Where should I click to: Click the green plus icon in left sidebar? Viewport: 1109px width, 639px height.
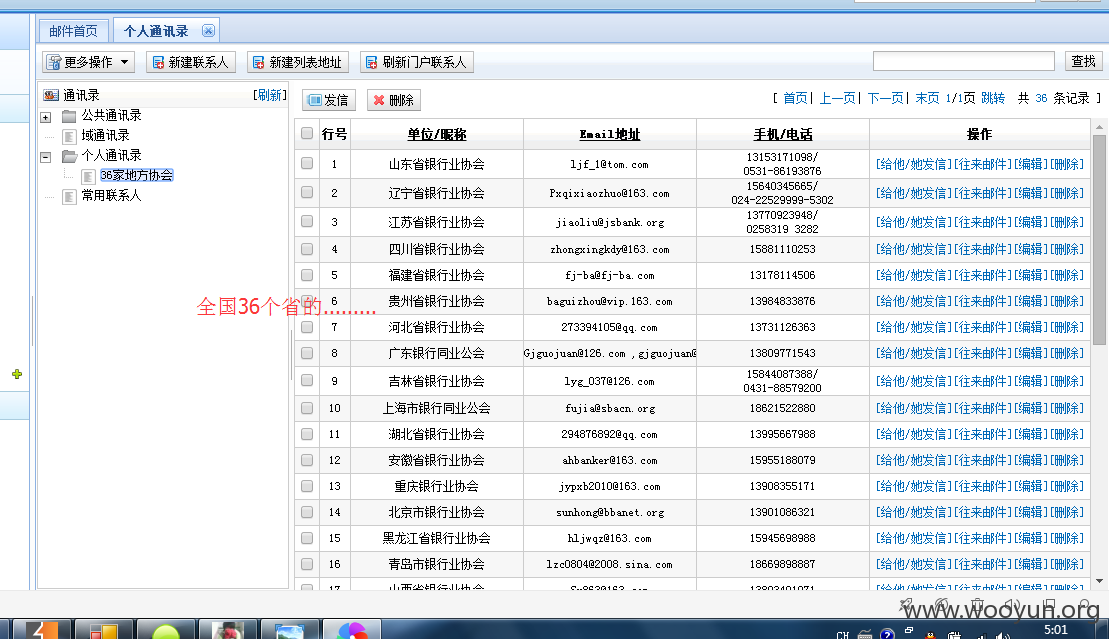pos(17,374)
